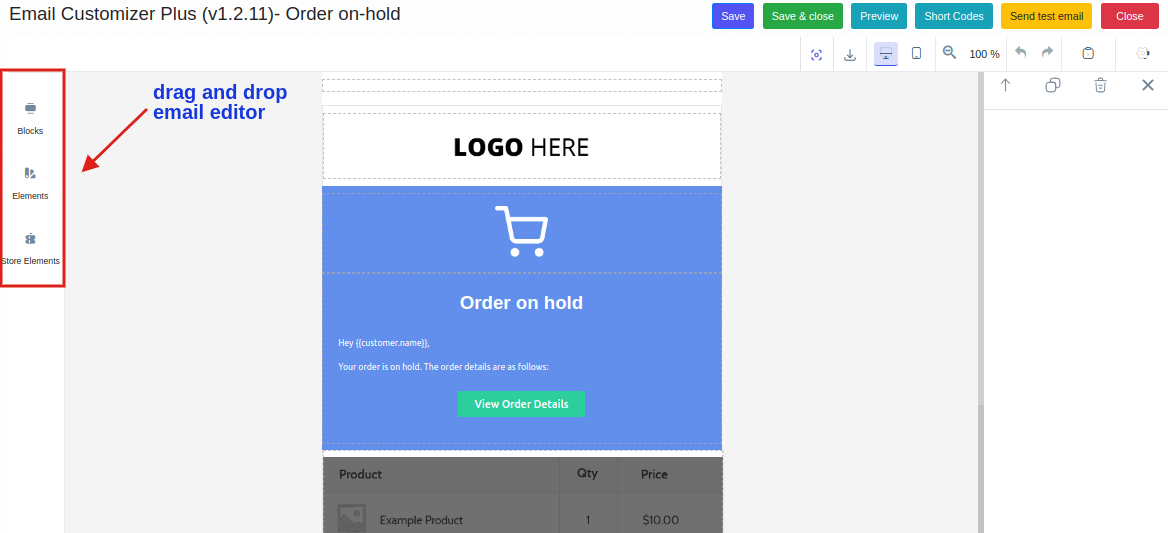Screen dimensions: 1168x533
Task: Close the right side panel with X
Action: pos(1148,86)
